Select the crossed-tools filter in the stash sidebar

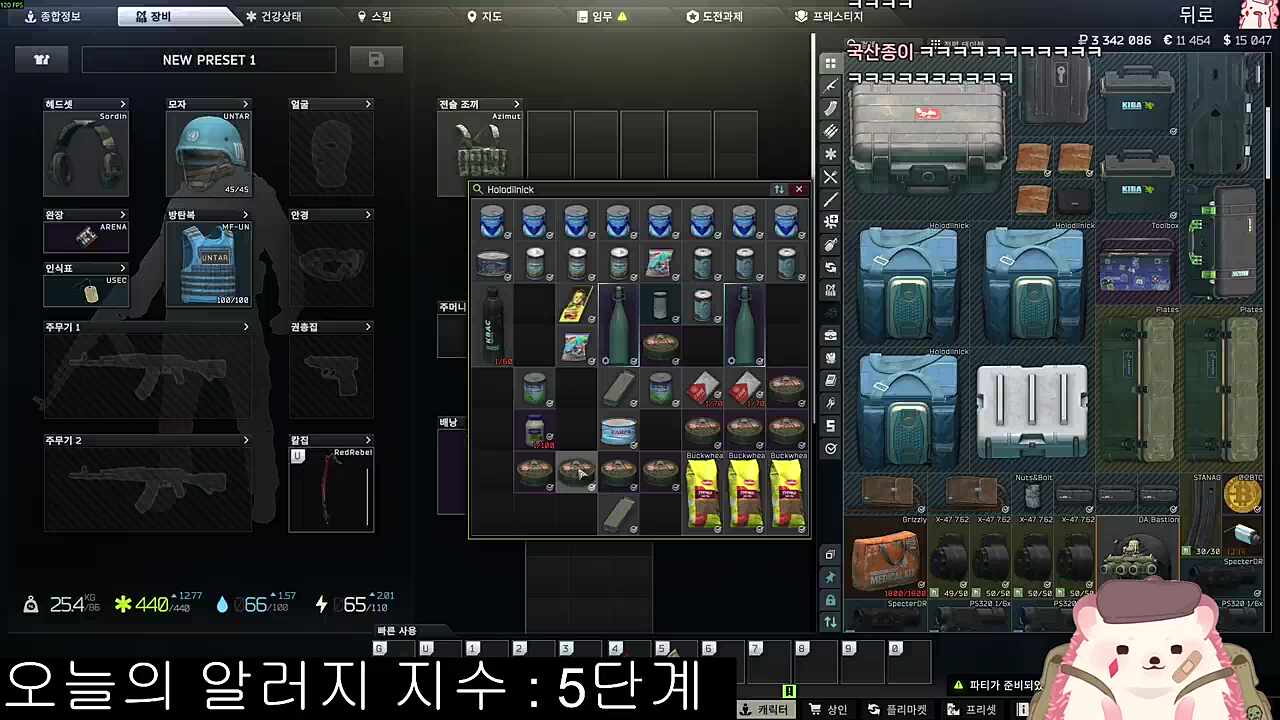tap(830, 177)
